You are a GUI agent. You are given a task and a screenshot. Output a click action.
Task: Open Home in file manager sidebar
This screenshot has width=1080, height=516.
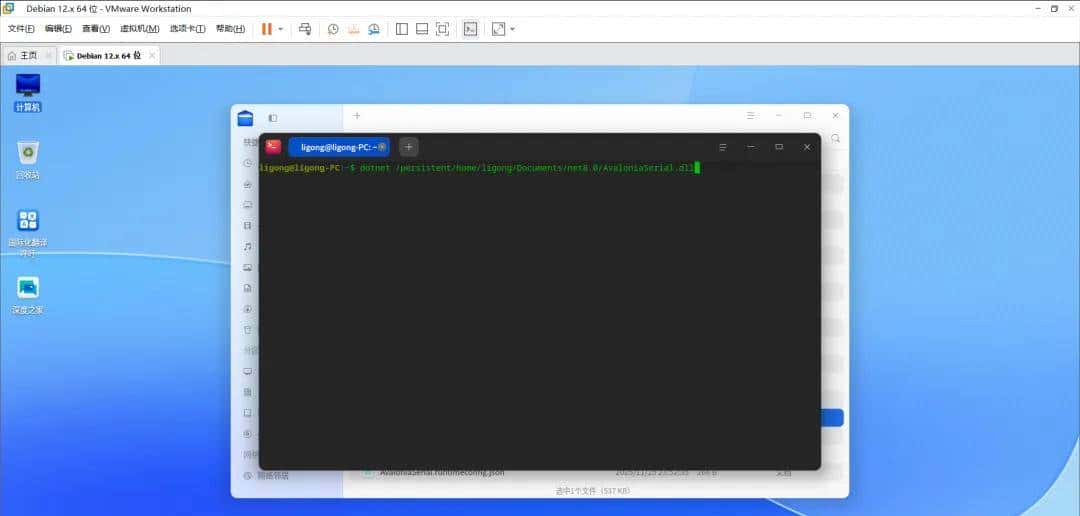[248, 185]
